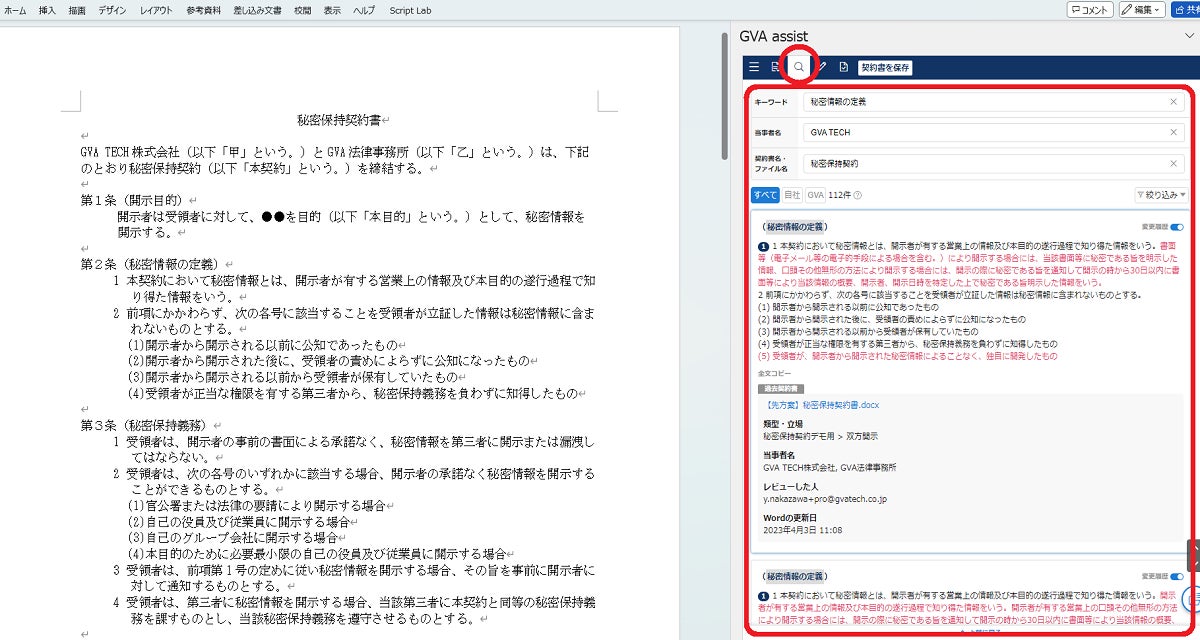Open the GVA assist hamburger menu

pyautogui.click(x=754, y=68)
